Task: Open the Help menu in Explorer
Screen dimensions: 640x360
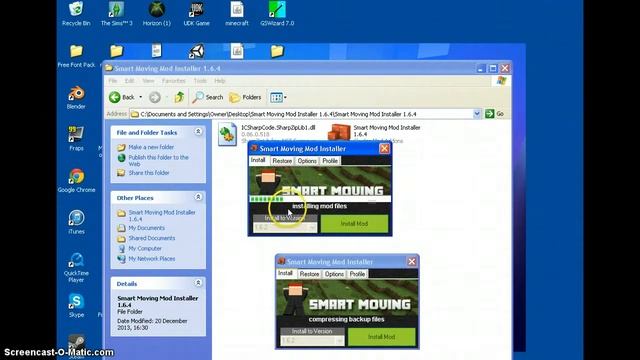Action: click(220, 81)
